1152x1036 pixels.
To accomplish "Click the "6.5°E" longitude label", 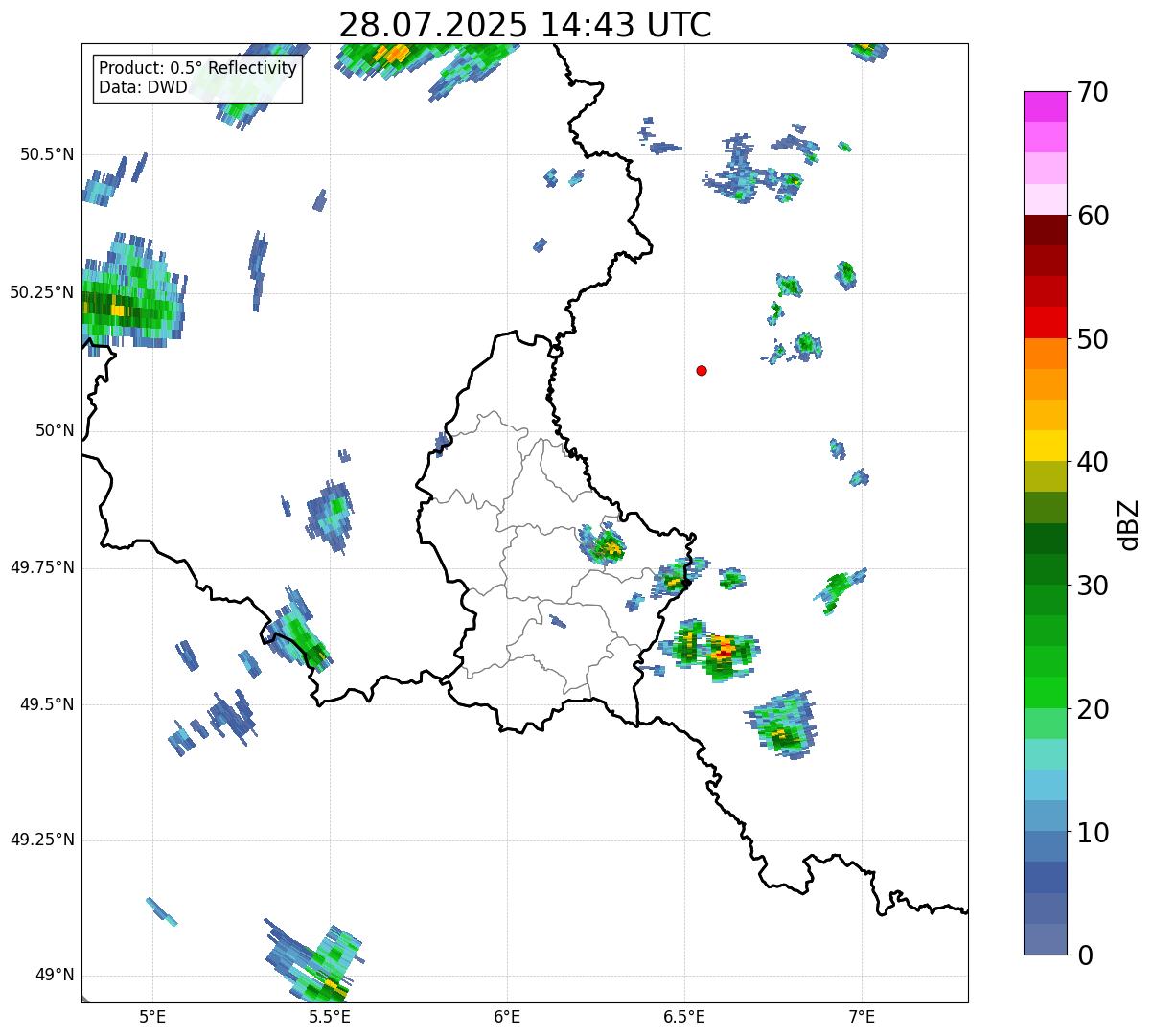I will pos(684,1016).
